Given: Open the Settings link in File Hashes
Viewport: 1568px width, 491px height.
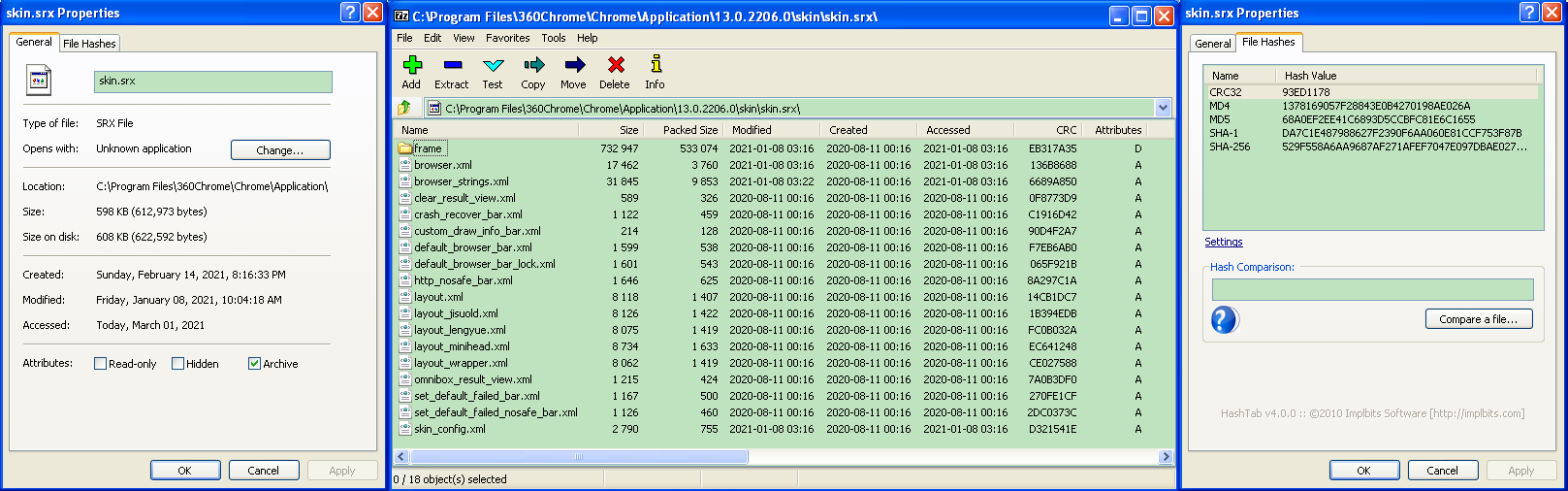Looking at the screenshot, I should 1224,242.
